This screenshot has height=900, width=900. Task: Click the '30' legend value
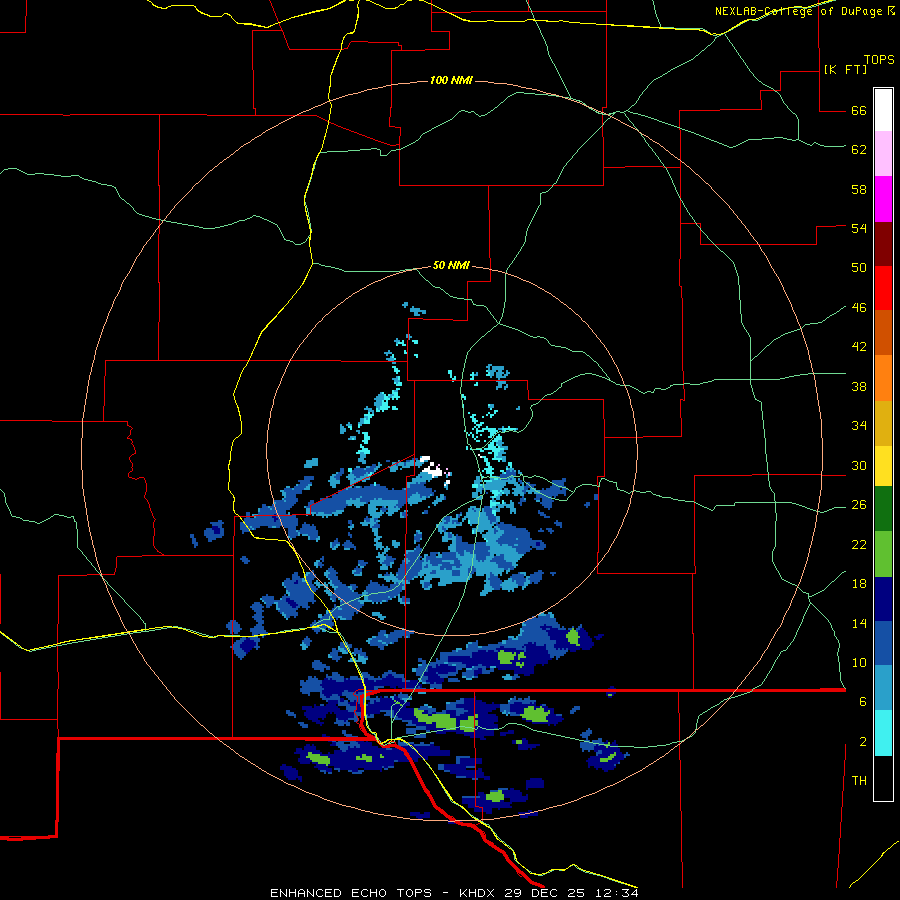pos(859,465)
